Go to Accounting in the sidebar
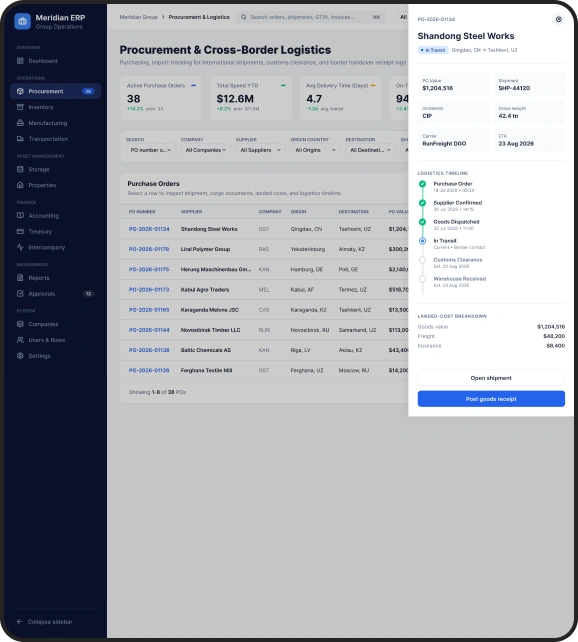This screenshot has height=642, width=578. [55, 215]
